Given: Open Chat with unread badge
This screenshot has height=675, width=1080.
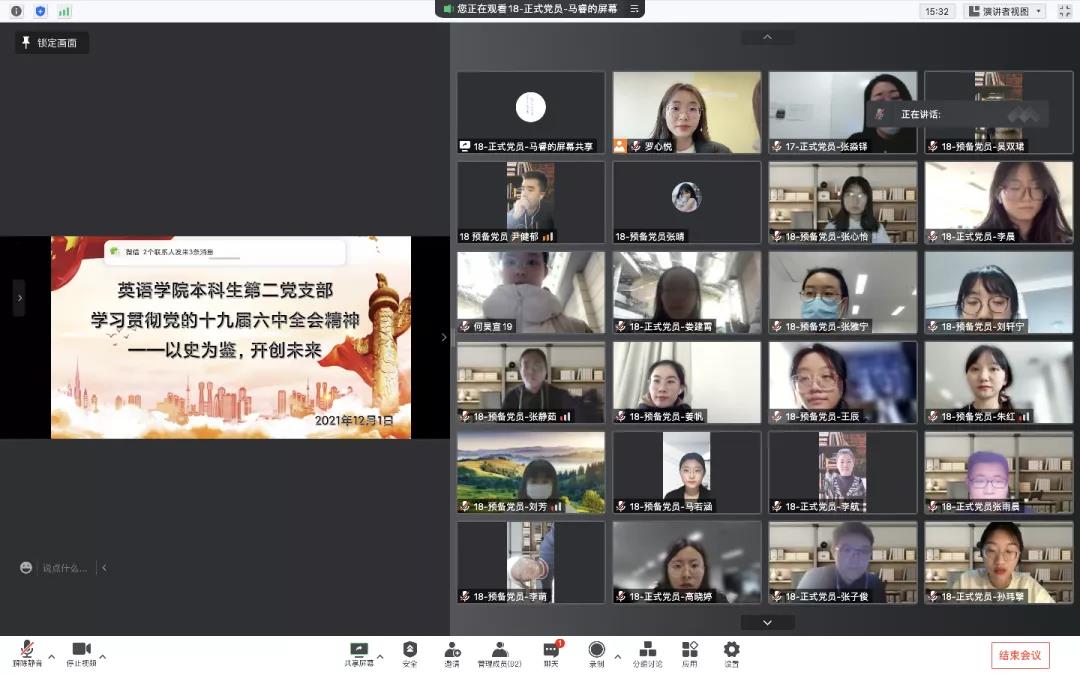Looking at the screenshot, I should point(551,651).
